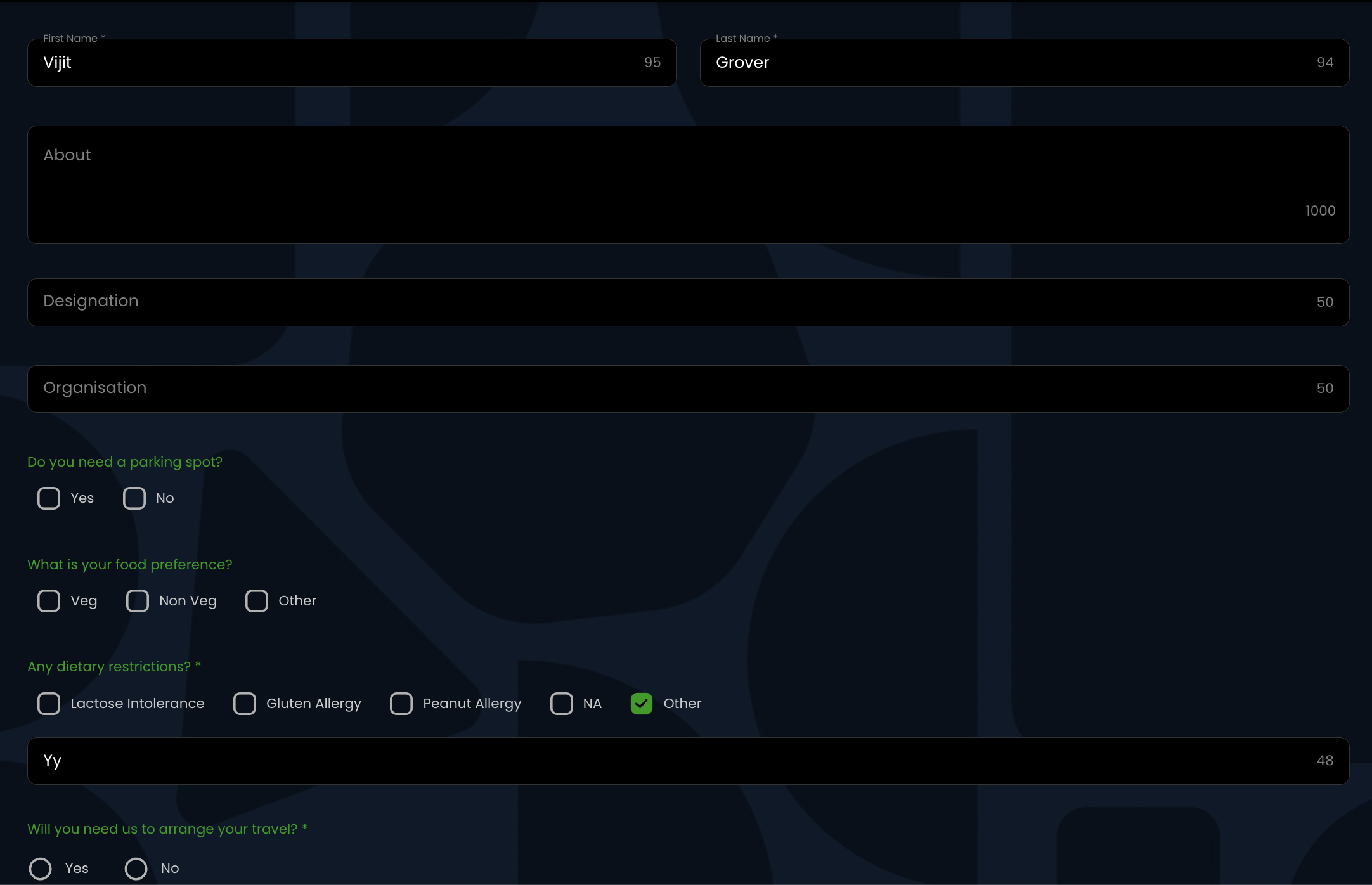This screenshot has width=1372, height=885.
Task: Select Non Veg food preference checkbox
Action: (138, 601)
